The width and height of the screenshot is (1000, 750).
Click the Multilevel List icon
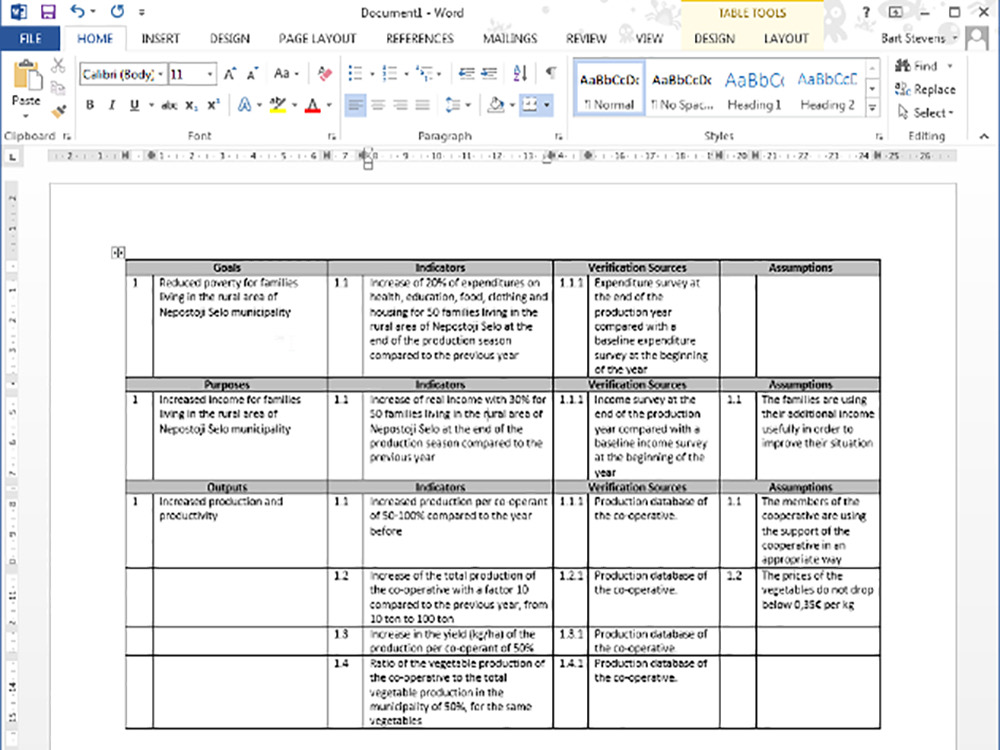(x=424, y=74)
